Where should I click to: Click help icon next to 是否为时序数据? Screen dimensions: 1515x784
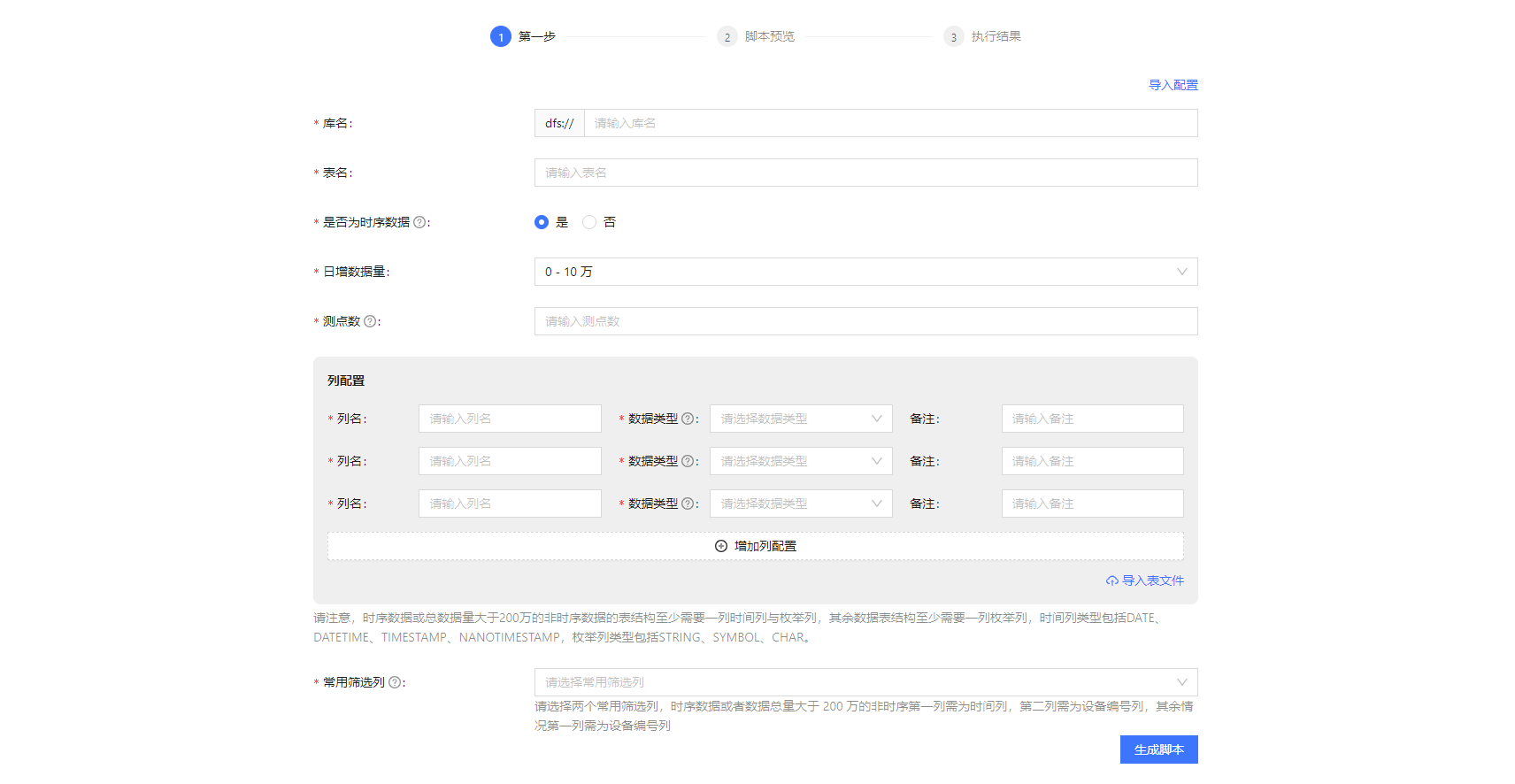coord(419,222)
